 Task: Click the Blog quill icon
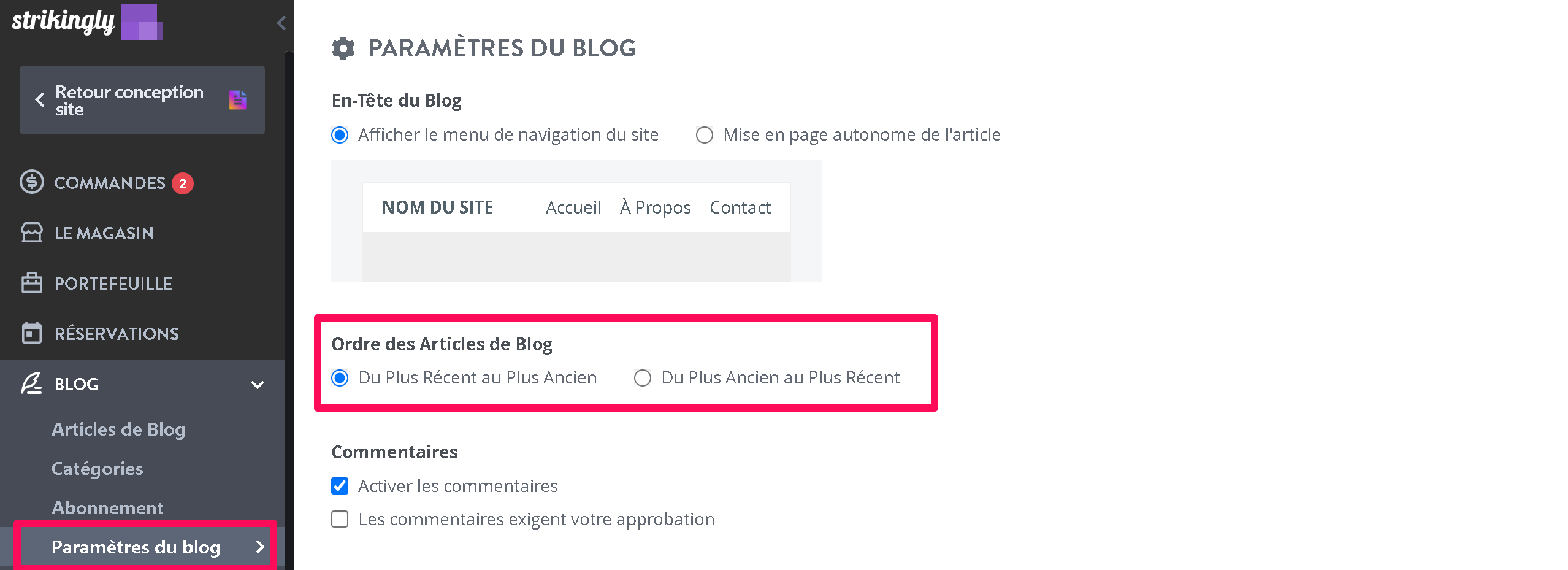[32, 383]
